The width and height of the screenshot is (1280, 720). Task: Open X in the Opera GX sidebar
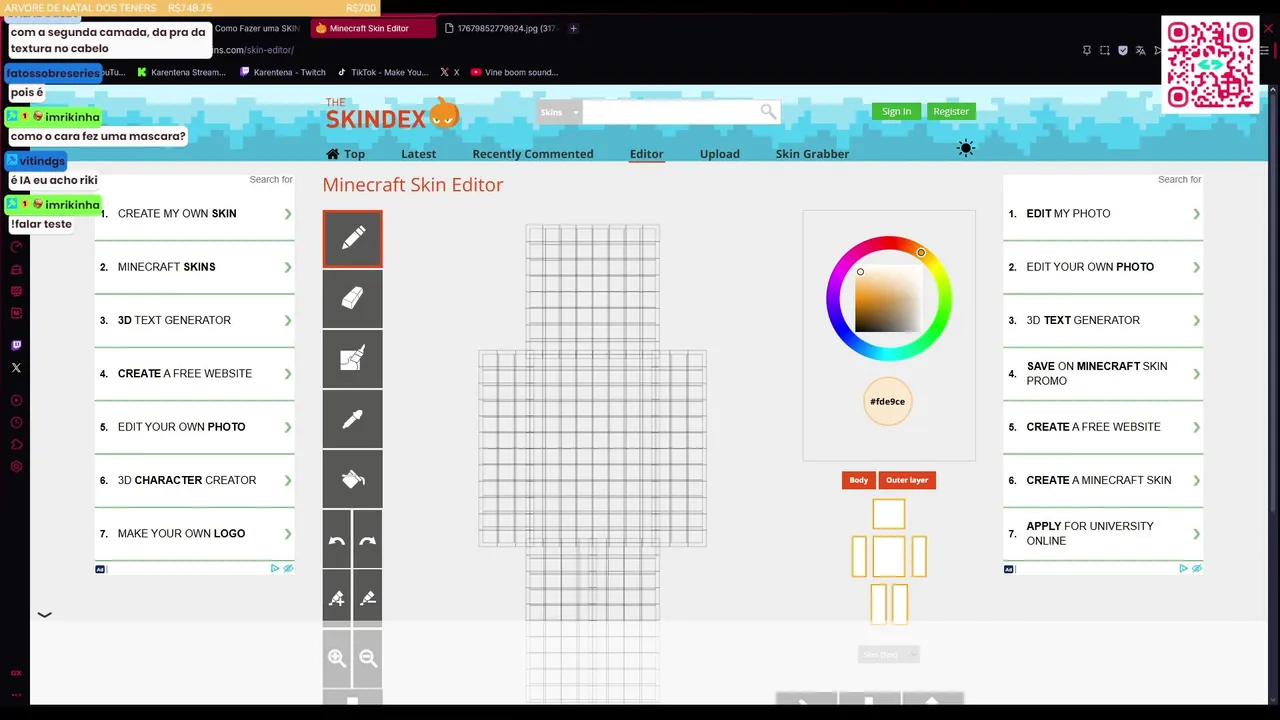[16, 368]
